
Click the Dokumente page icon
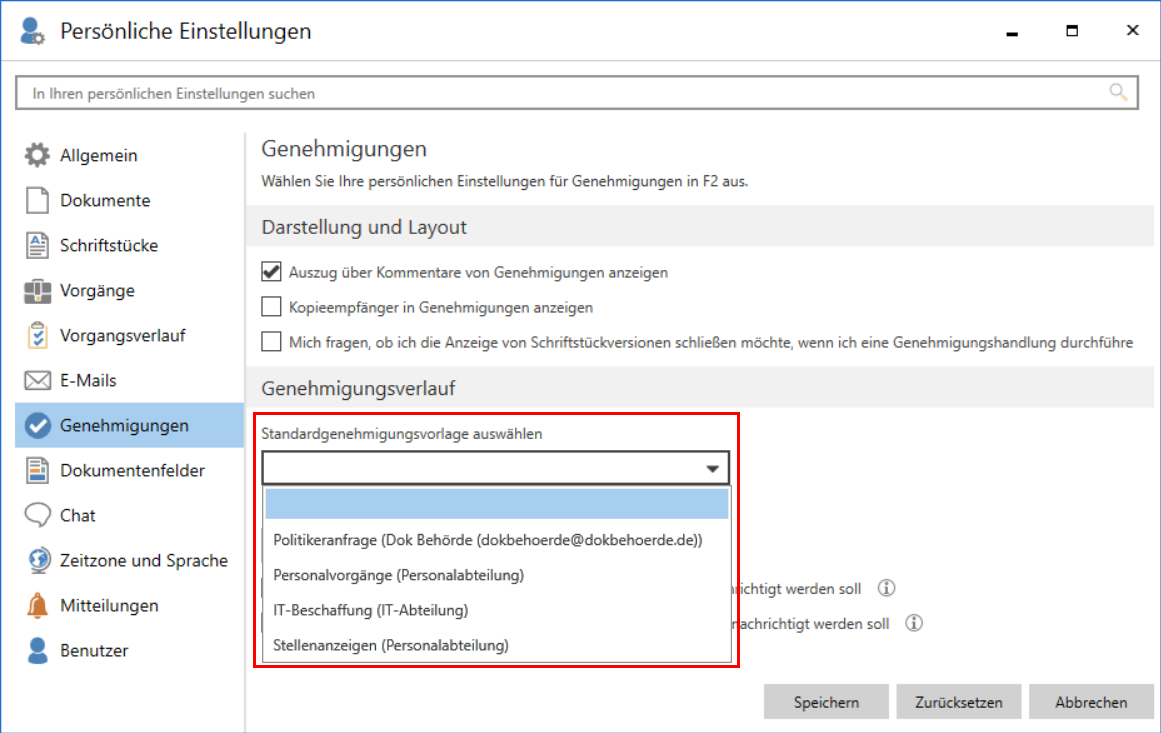[x=37, y=201]
